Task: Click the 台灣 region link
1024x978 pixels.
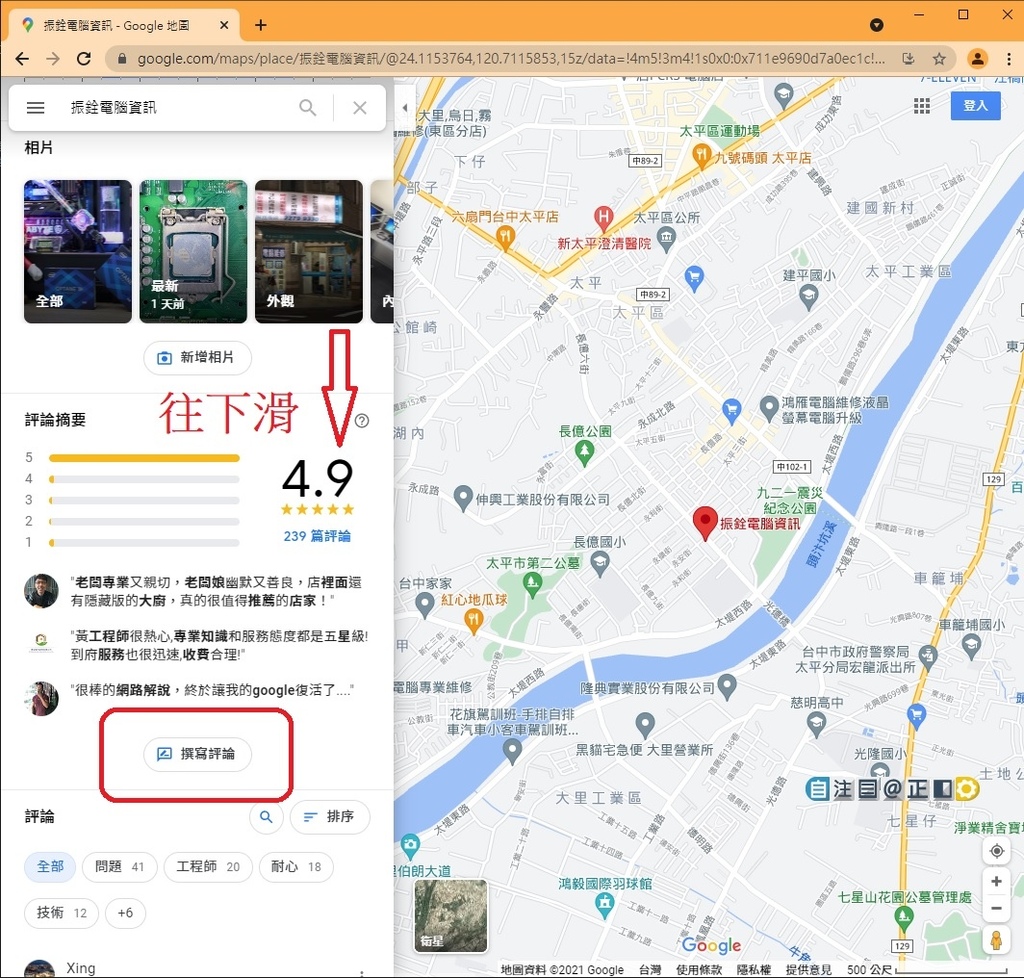Action: [x=649, y=970]
